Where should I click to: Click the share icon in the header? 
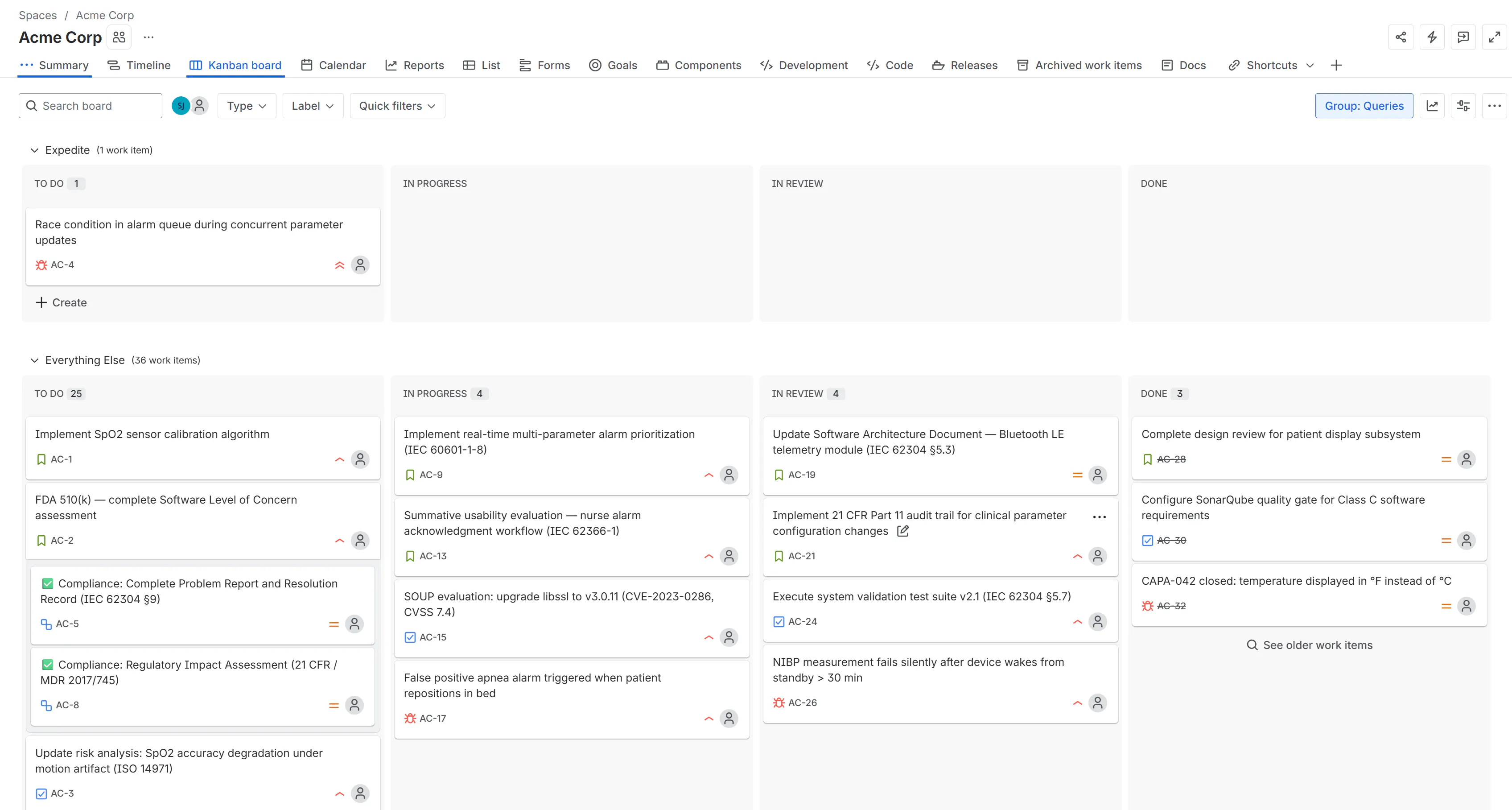pos(1401,37)
